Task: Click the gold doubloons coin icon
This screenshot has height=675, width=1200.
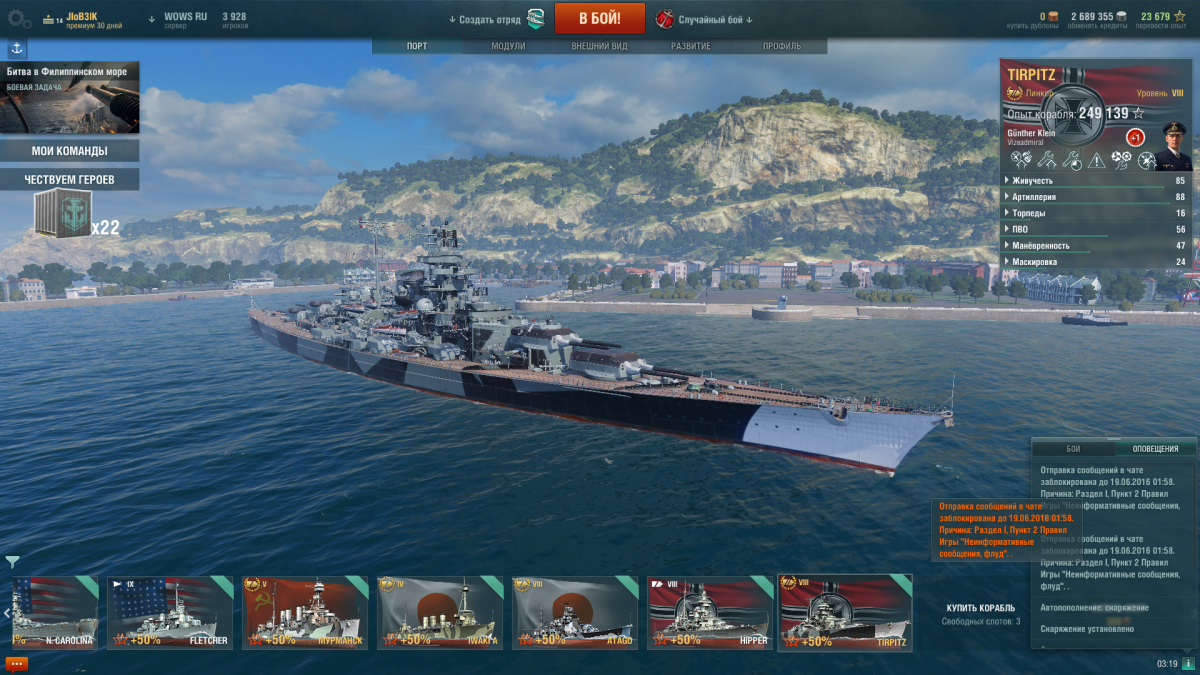Action: click(1054, 16)
